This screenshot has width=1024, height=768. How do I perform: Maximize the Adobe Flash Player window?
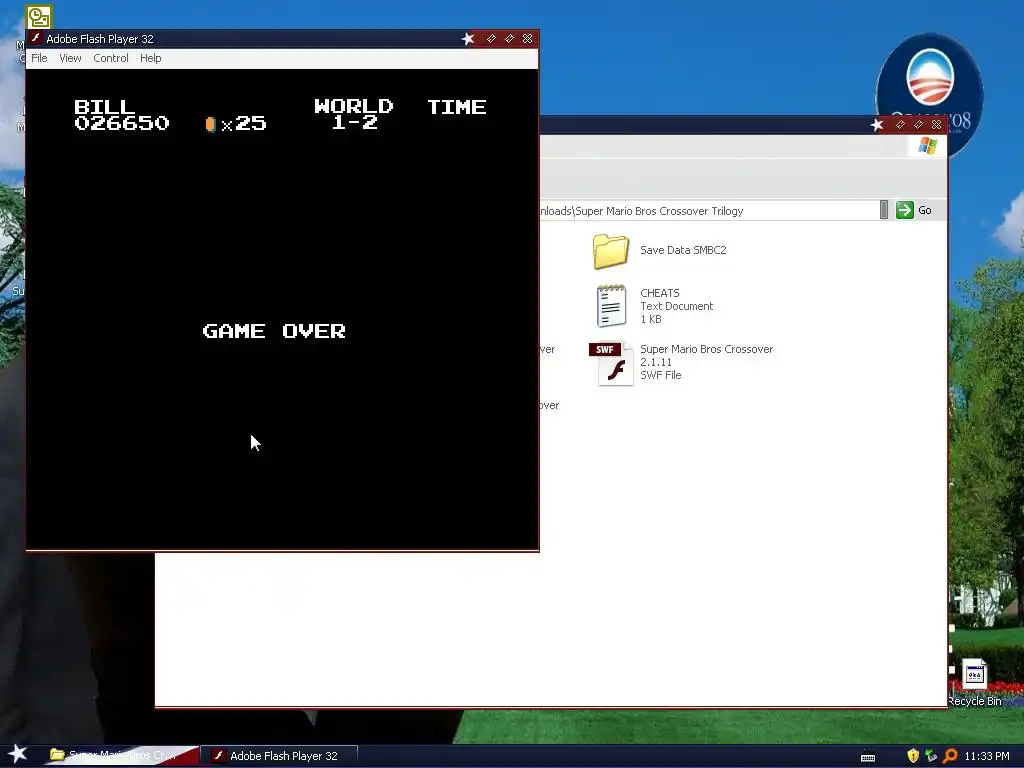click(x=509, y=39)
